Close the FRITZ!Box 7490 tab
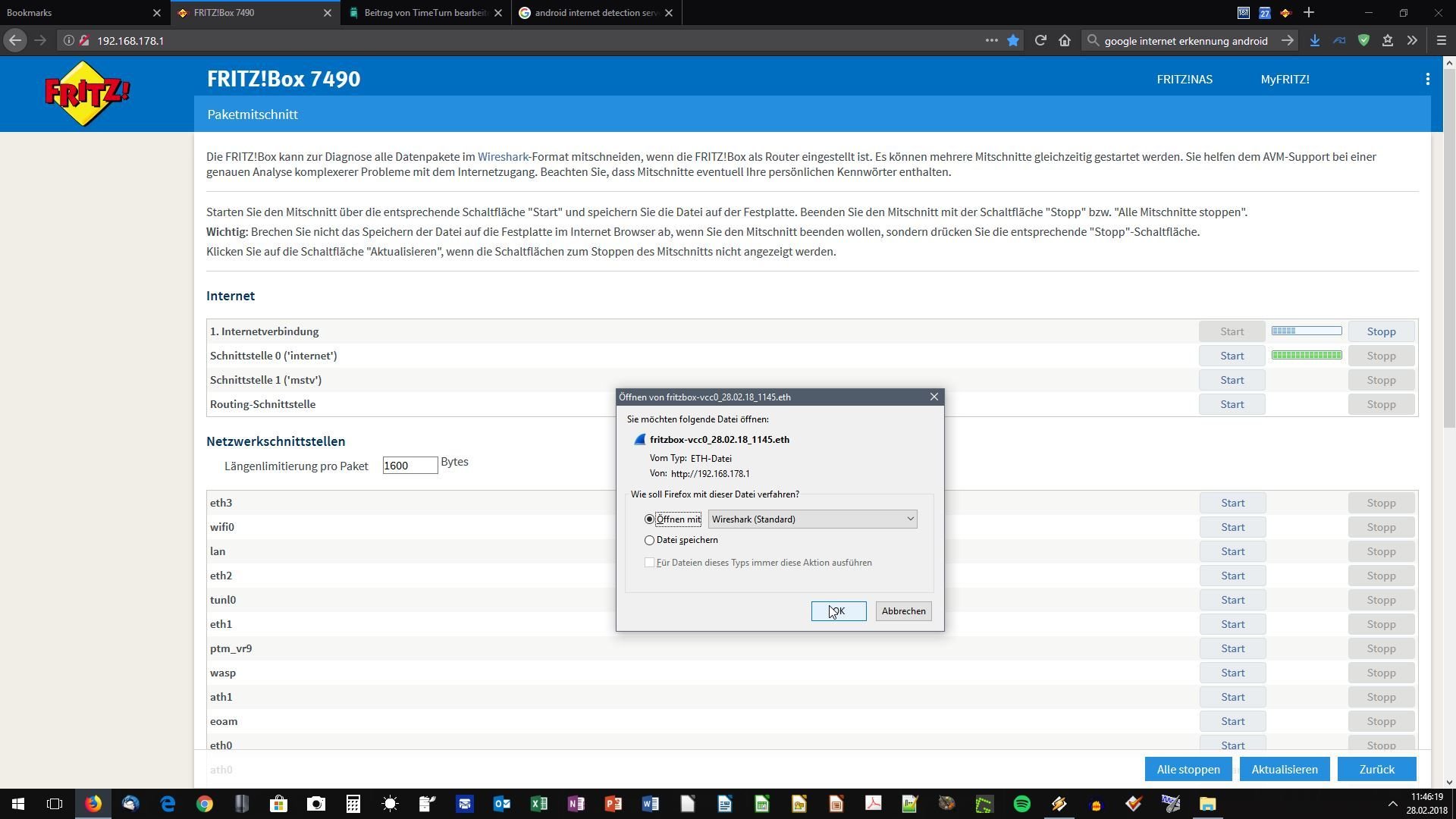This screenshot has width=1456, height=819. [327, 13]
